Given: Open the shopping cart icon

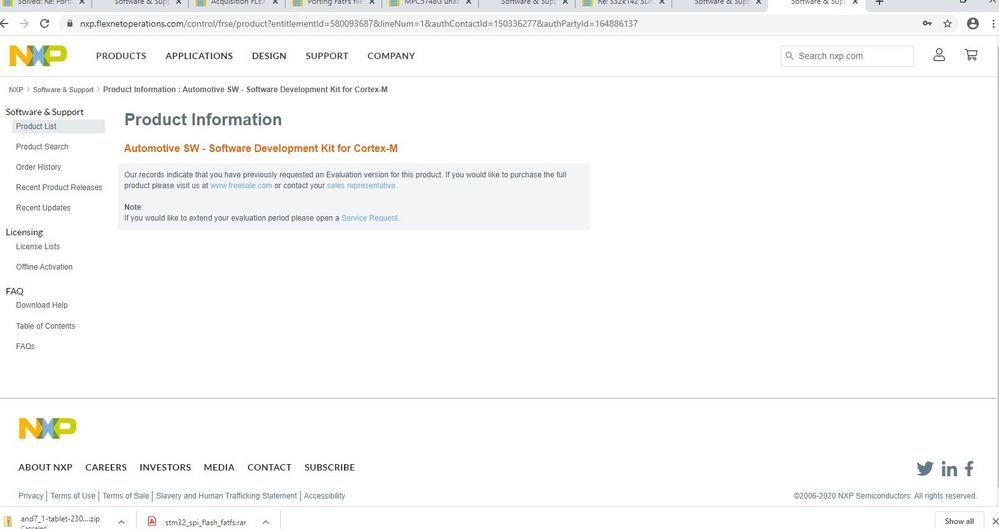Looking at the screenshot, I should click(971, 55).
